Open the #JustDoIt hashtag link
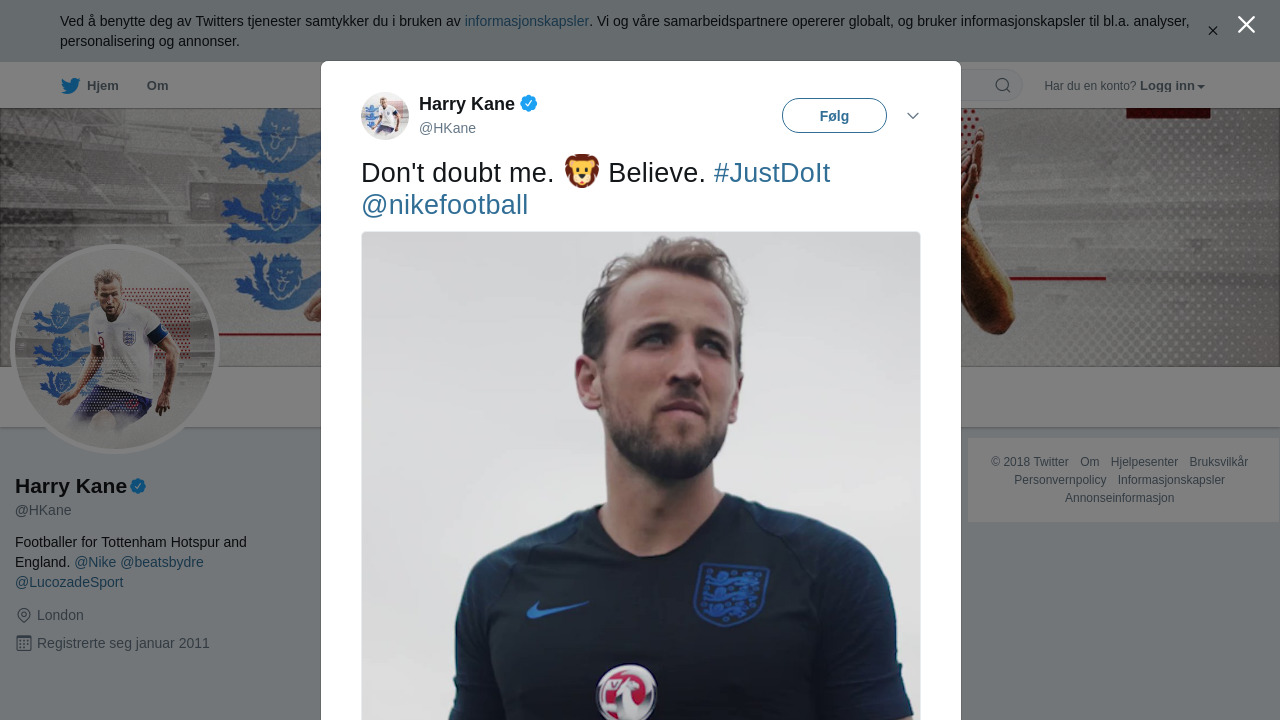Screen dimensions: 1280x720 [771, 173]
